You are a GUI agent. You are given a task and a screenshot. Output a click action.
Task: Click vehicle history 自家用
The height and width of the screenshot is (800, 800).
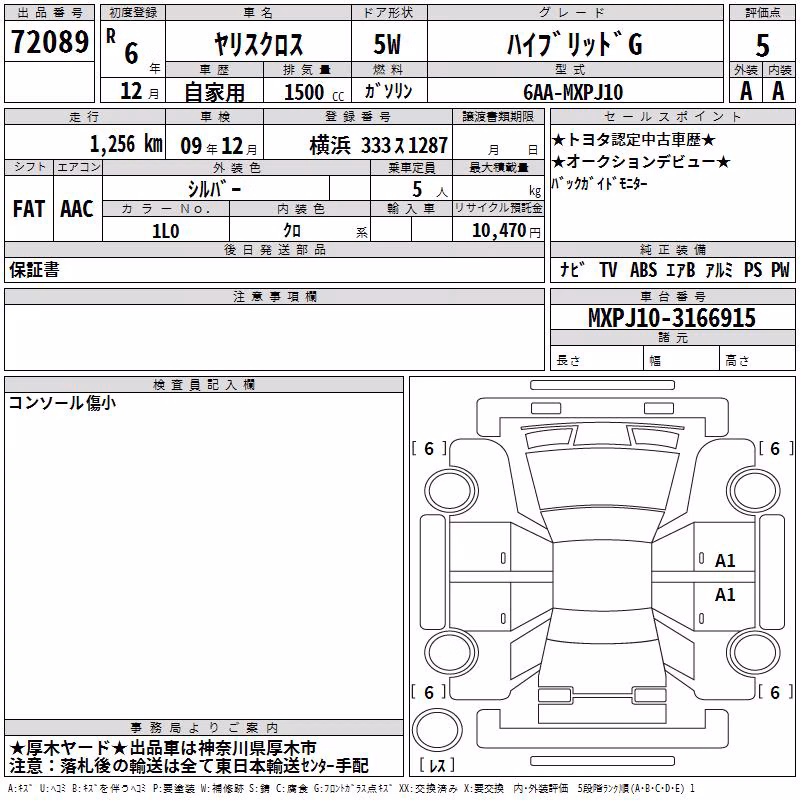point(214,92)
